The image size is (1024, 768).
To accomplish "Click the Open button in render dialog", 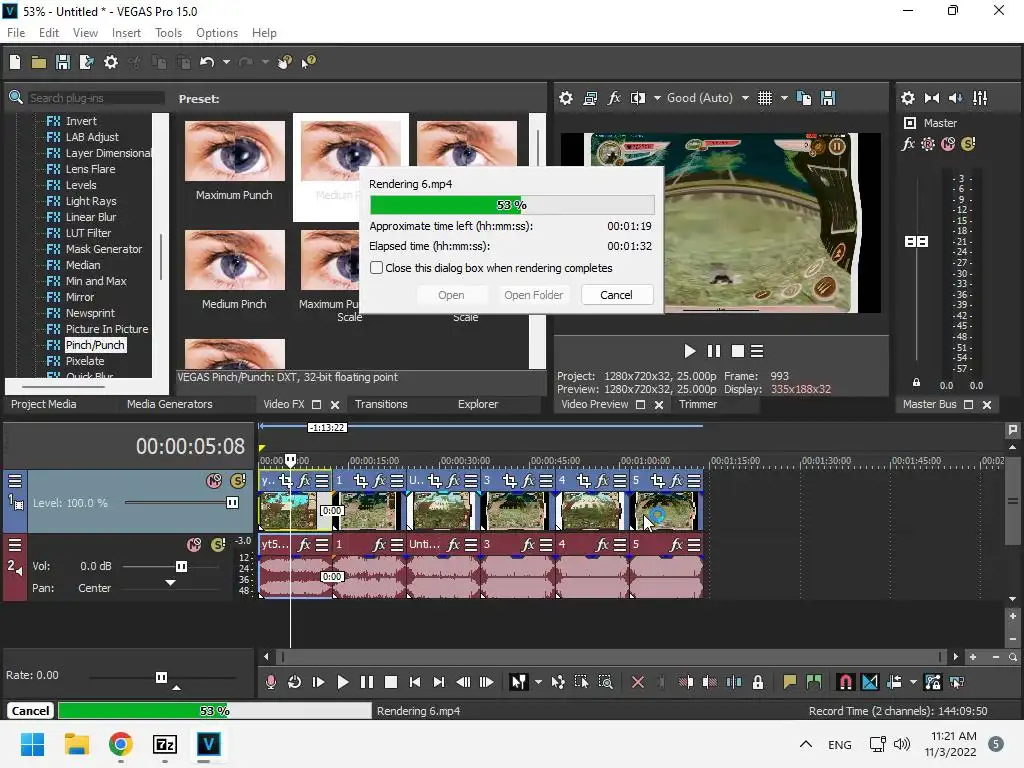I will [x=451, y=295].
